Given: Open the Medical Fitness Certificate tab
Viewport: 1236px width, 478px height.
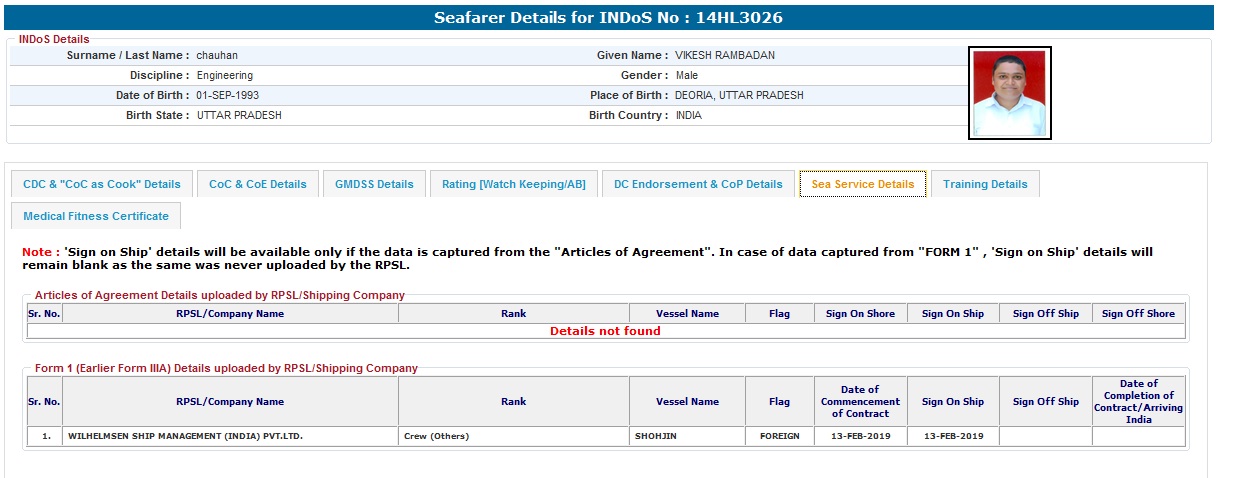Looking at the screenshot, I should [96, 216].
